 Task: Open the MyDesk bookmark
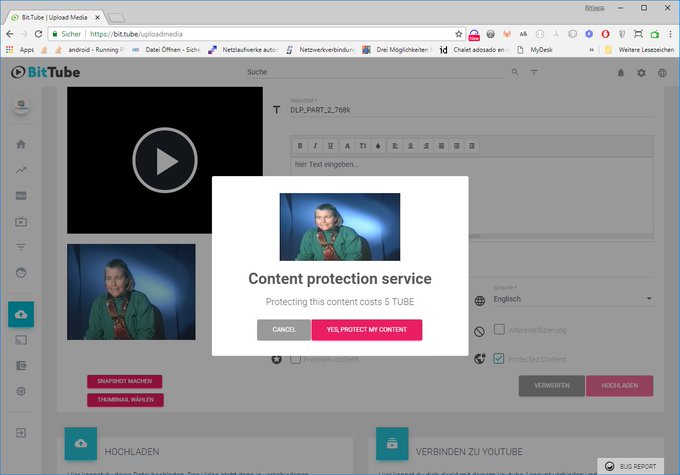535,50
